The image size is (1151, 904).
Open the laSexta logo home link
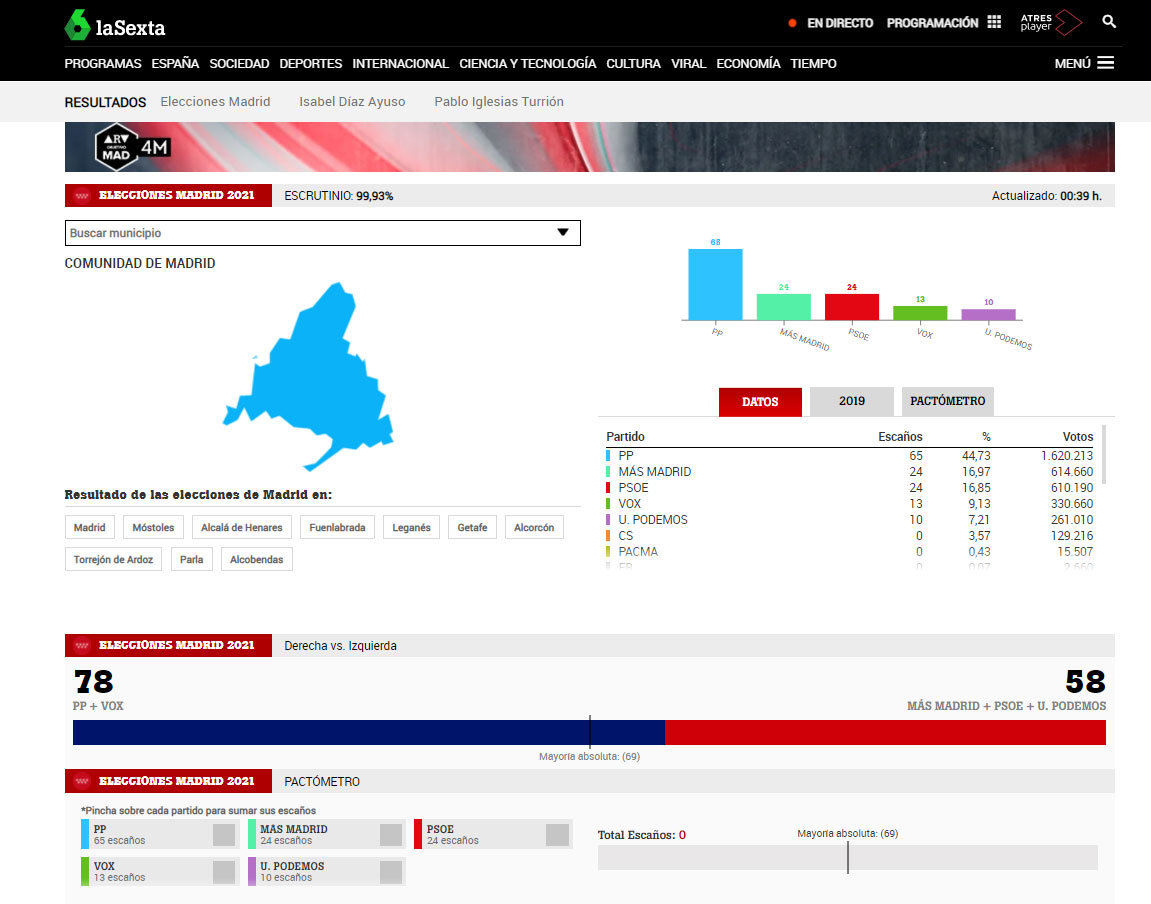115,26
